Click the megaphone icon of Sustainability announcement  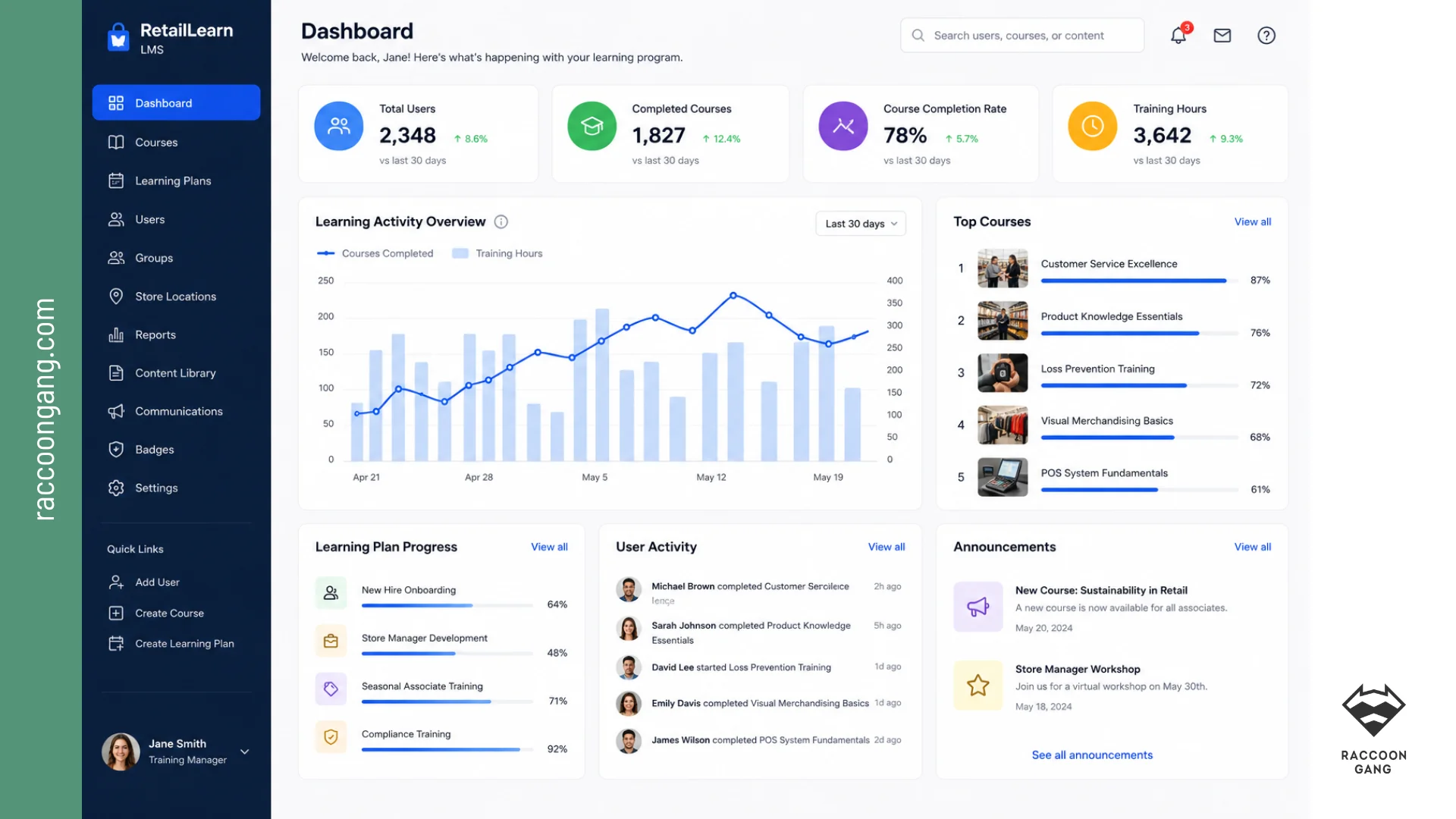tap(978, 607)
